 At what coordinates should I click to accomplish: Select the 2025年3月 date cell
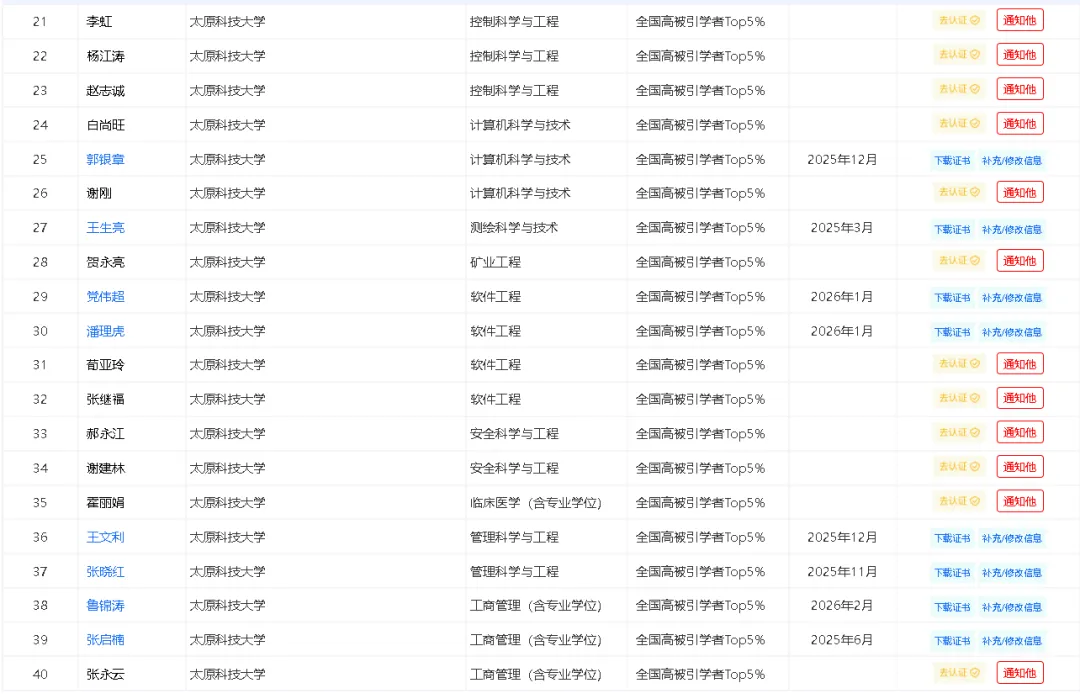(842, 227)
